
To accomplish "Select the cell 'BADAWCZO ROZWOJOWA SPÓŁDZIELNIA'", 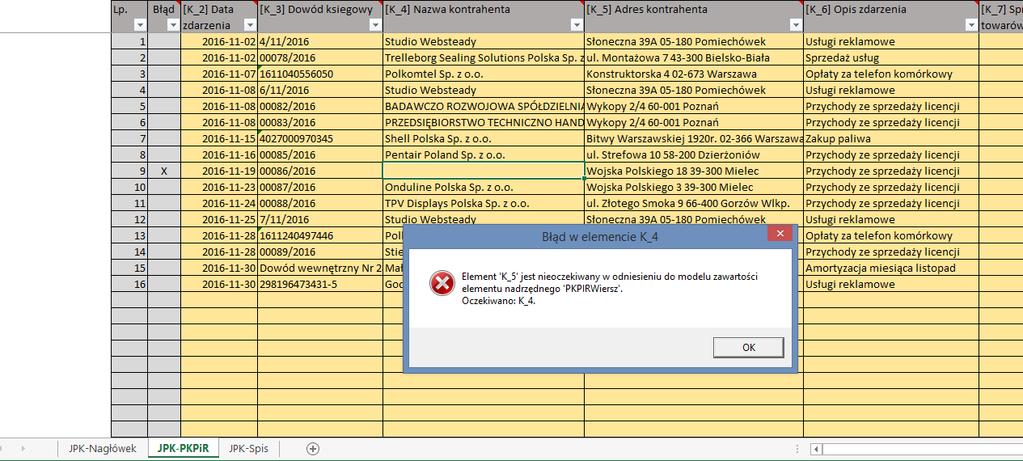I will (483, 106).
